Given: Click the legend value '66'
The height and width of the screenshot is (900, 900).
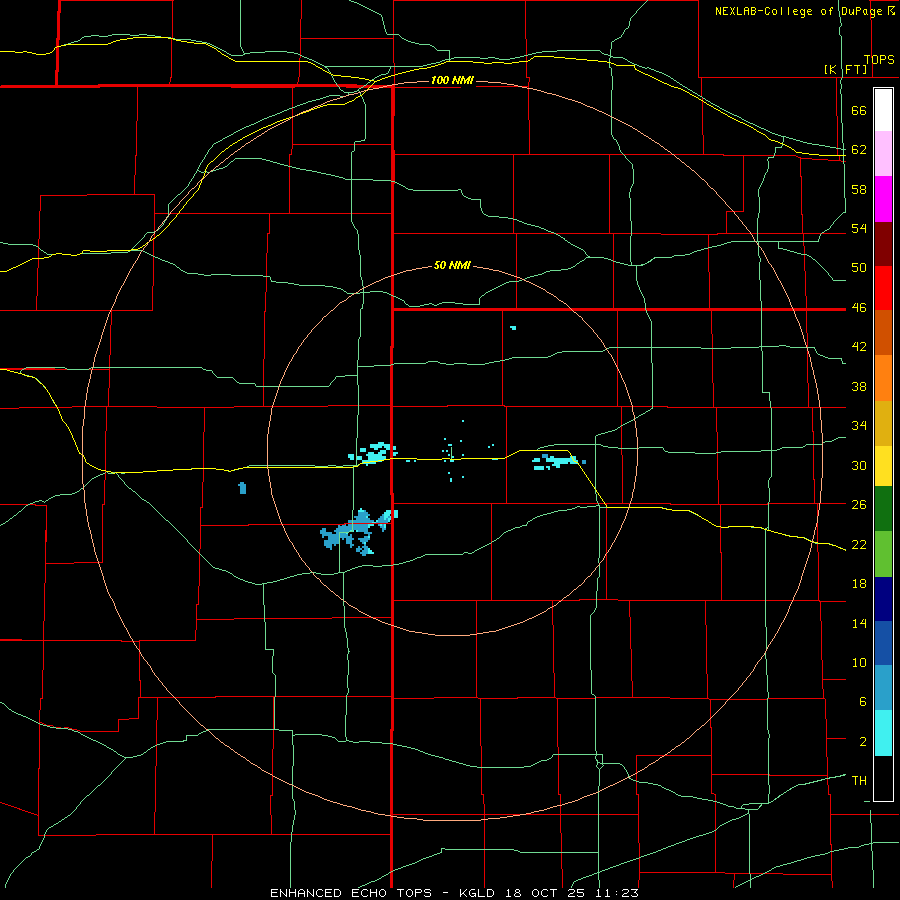Looking at the screenshot, I should pos(859,111).
